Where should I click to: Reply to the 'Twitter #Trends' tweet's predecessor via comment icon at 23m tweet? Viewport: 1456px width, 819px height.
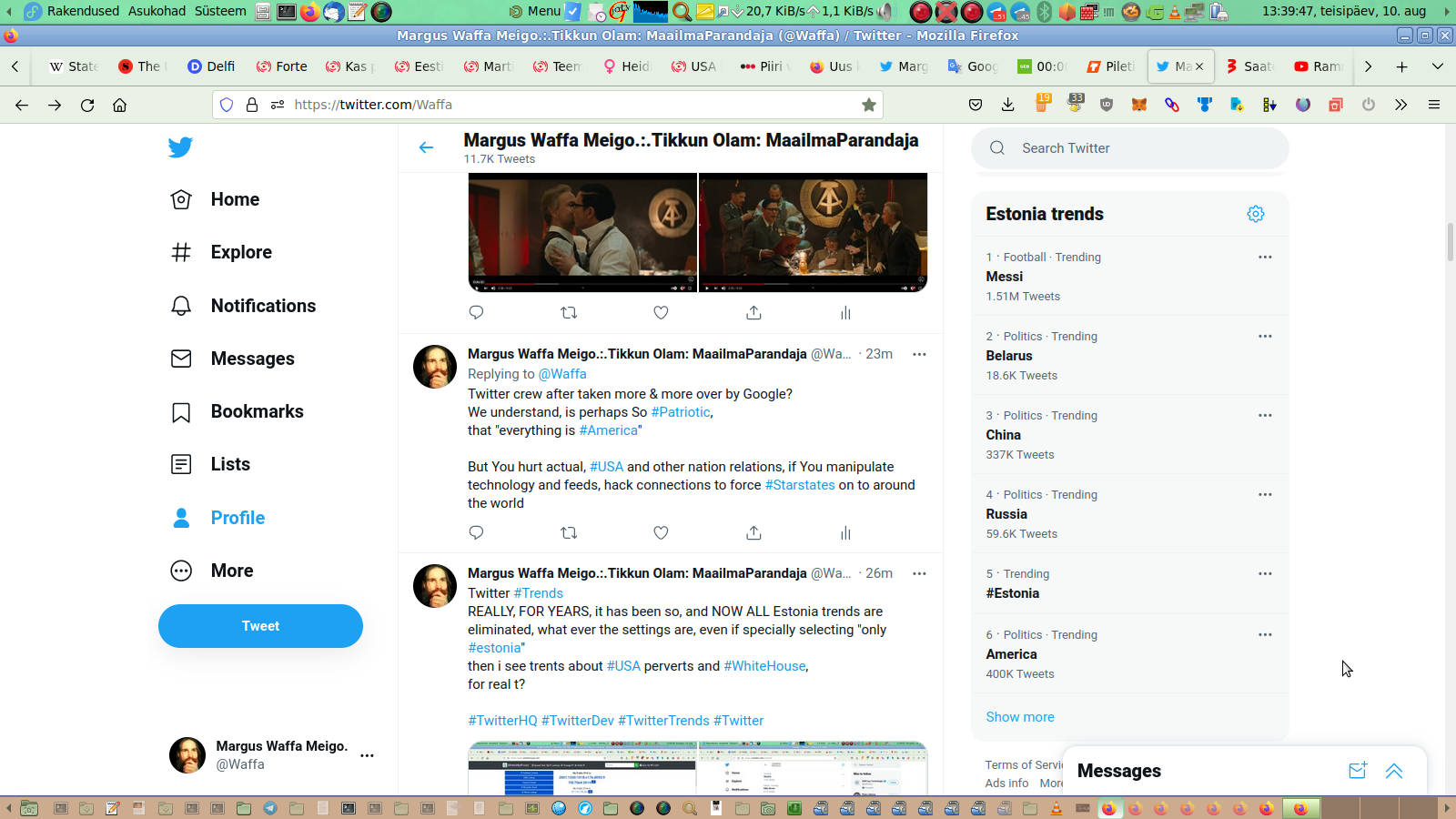pos(476,533)
